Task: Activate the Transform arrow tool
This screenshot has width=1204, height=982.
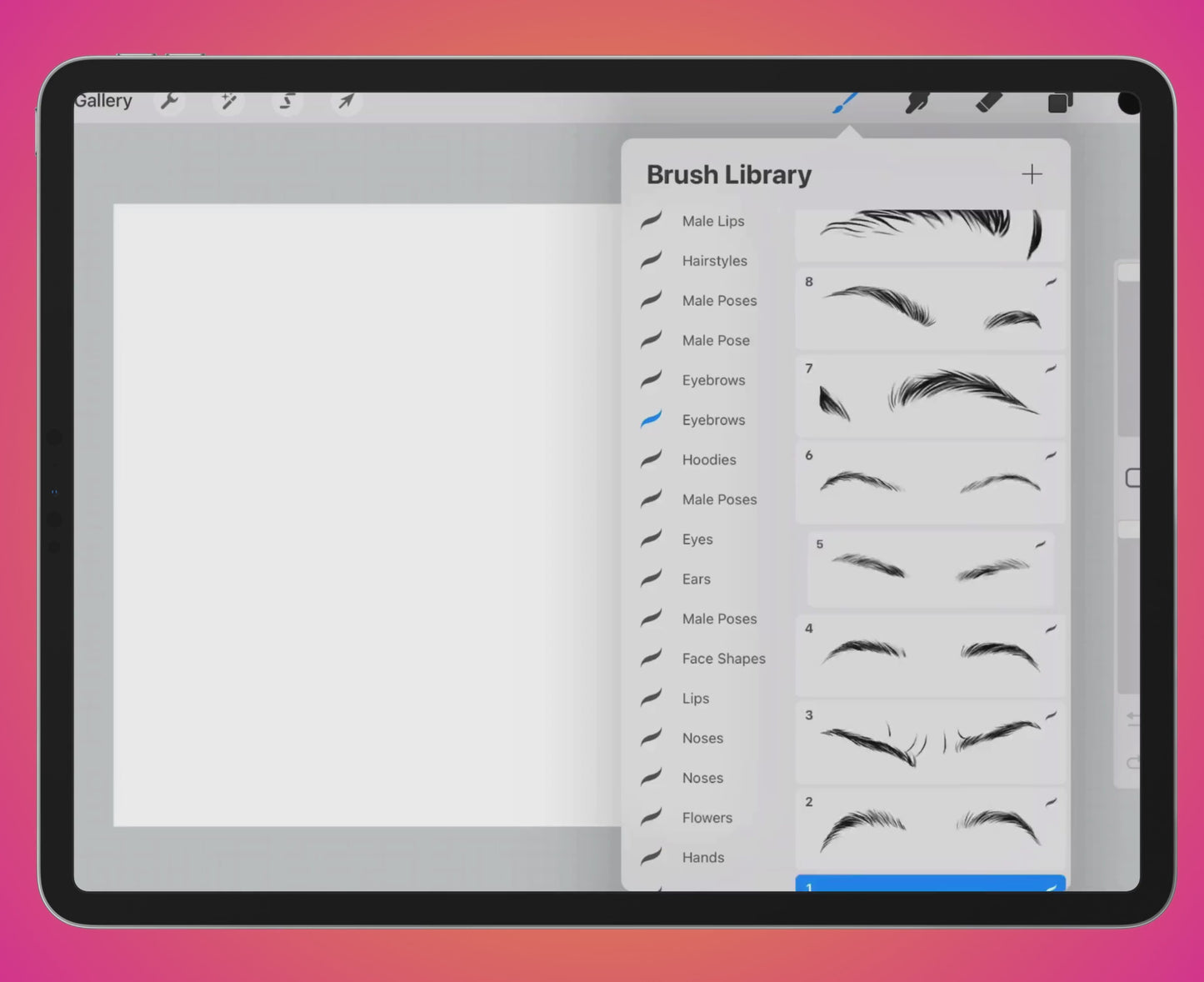Action: [x=346, y=101]
